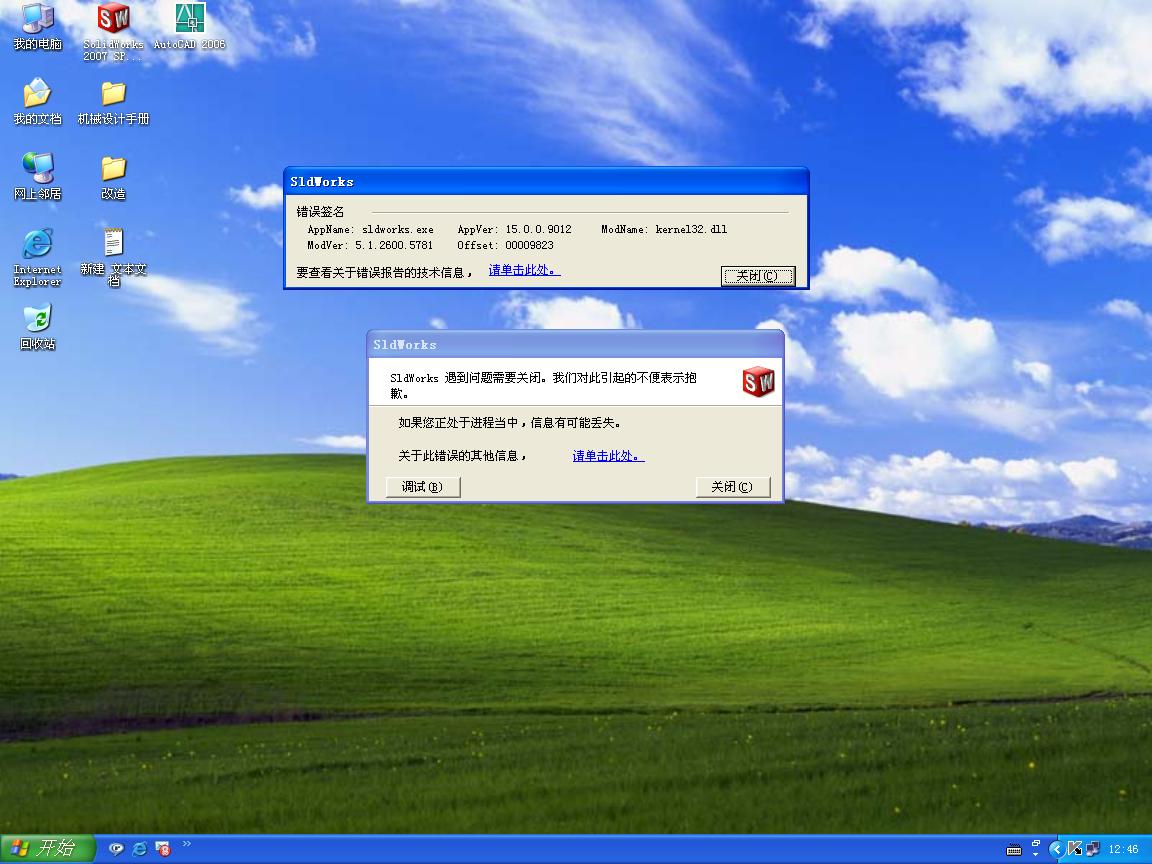Click the ModVer: 5.1.2600.5781 text

coord(370,245)
